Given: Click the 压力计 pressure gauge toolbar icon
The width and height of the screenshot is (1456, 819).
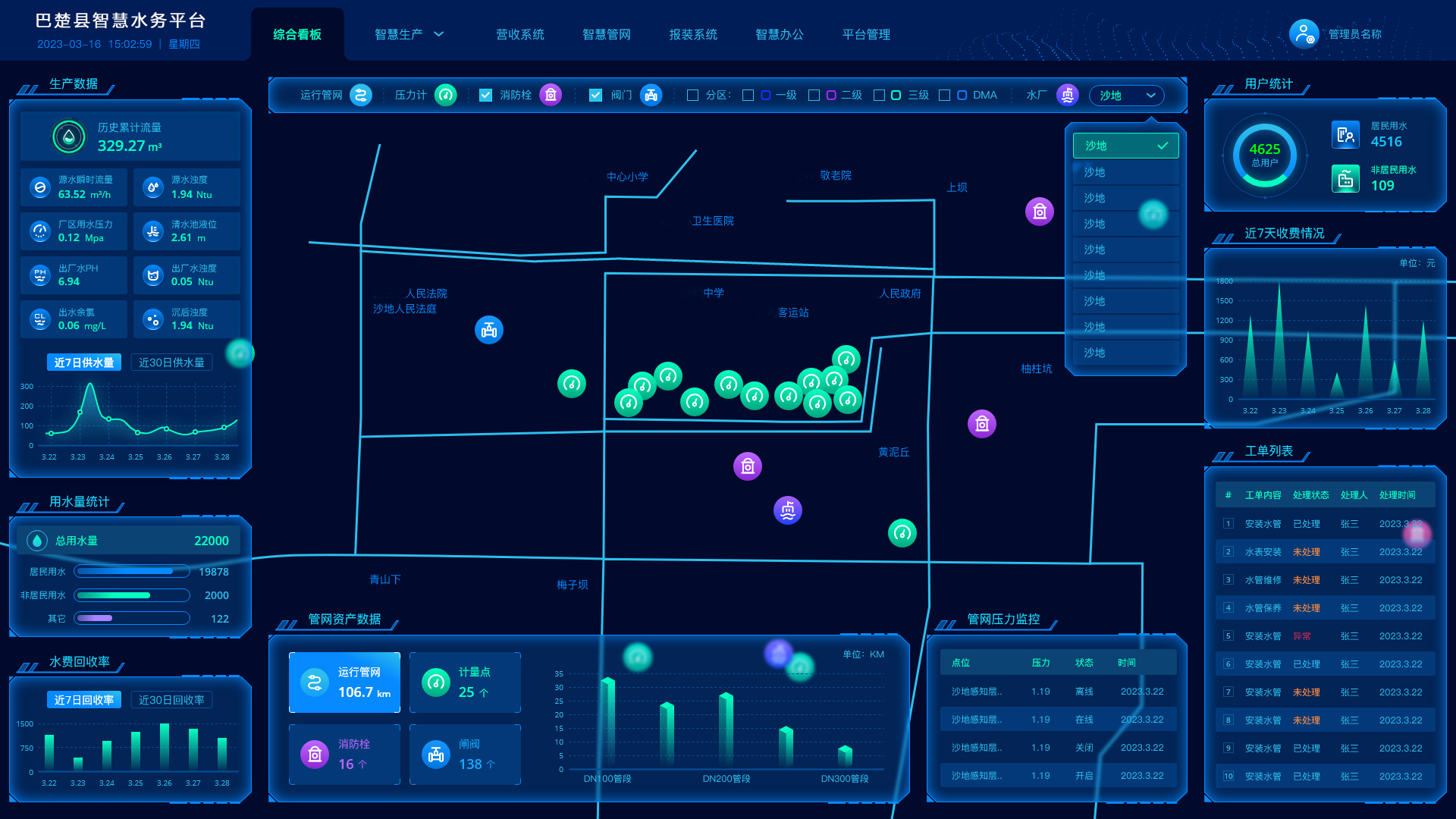Looking at the screenshot, I should tap(446, 95).
